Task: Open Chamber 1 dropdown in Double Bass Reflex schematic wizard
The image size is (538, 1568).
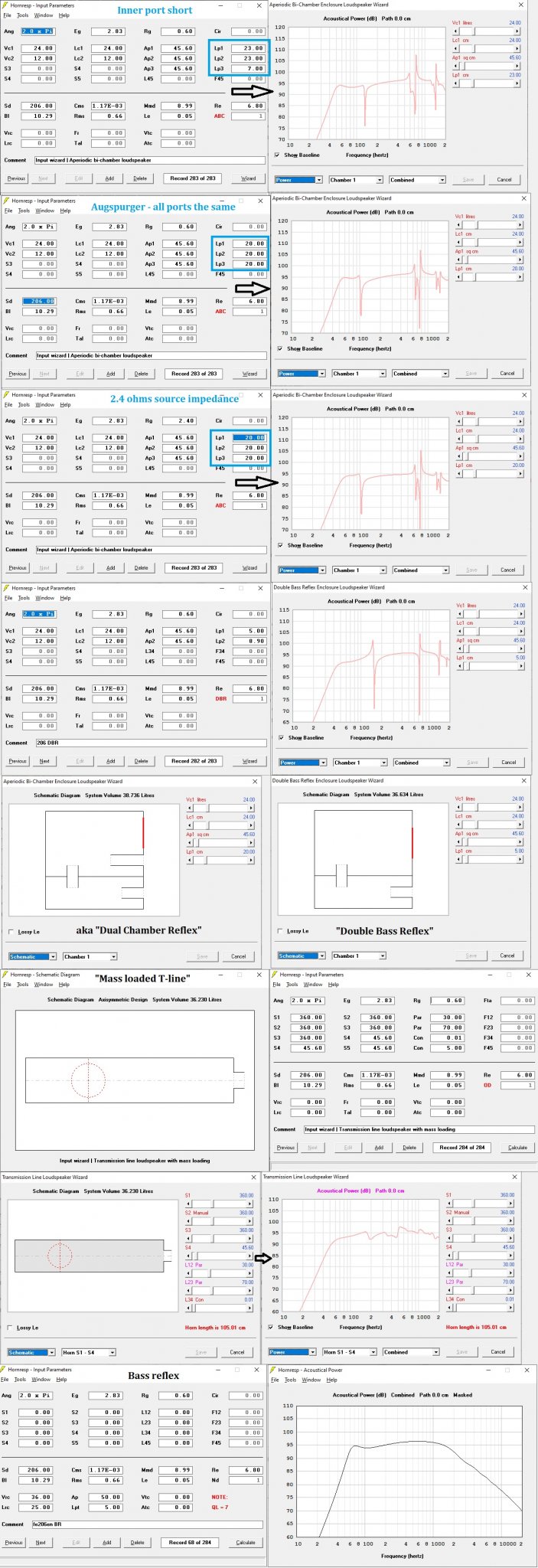Action: [x=358, y=955]
